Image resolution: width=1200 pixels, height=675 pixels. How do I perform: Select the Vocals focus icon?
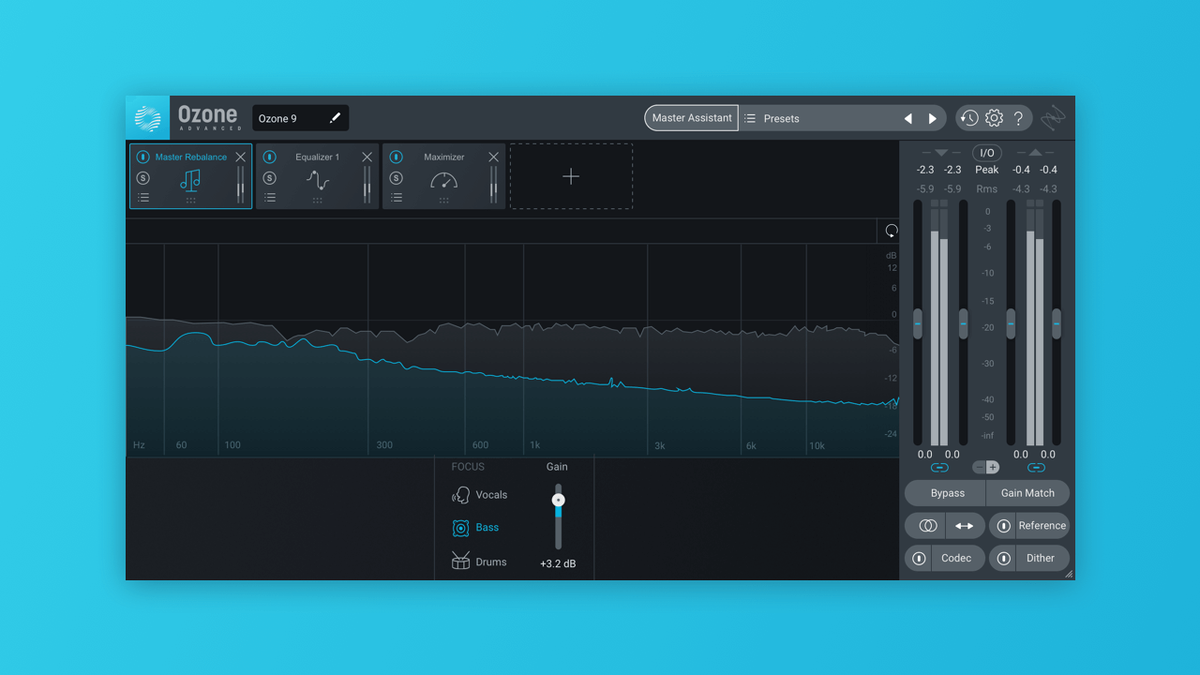point(462,494)
